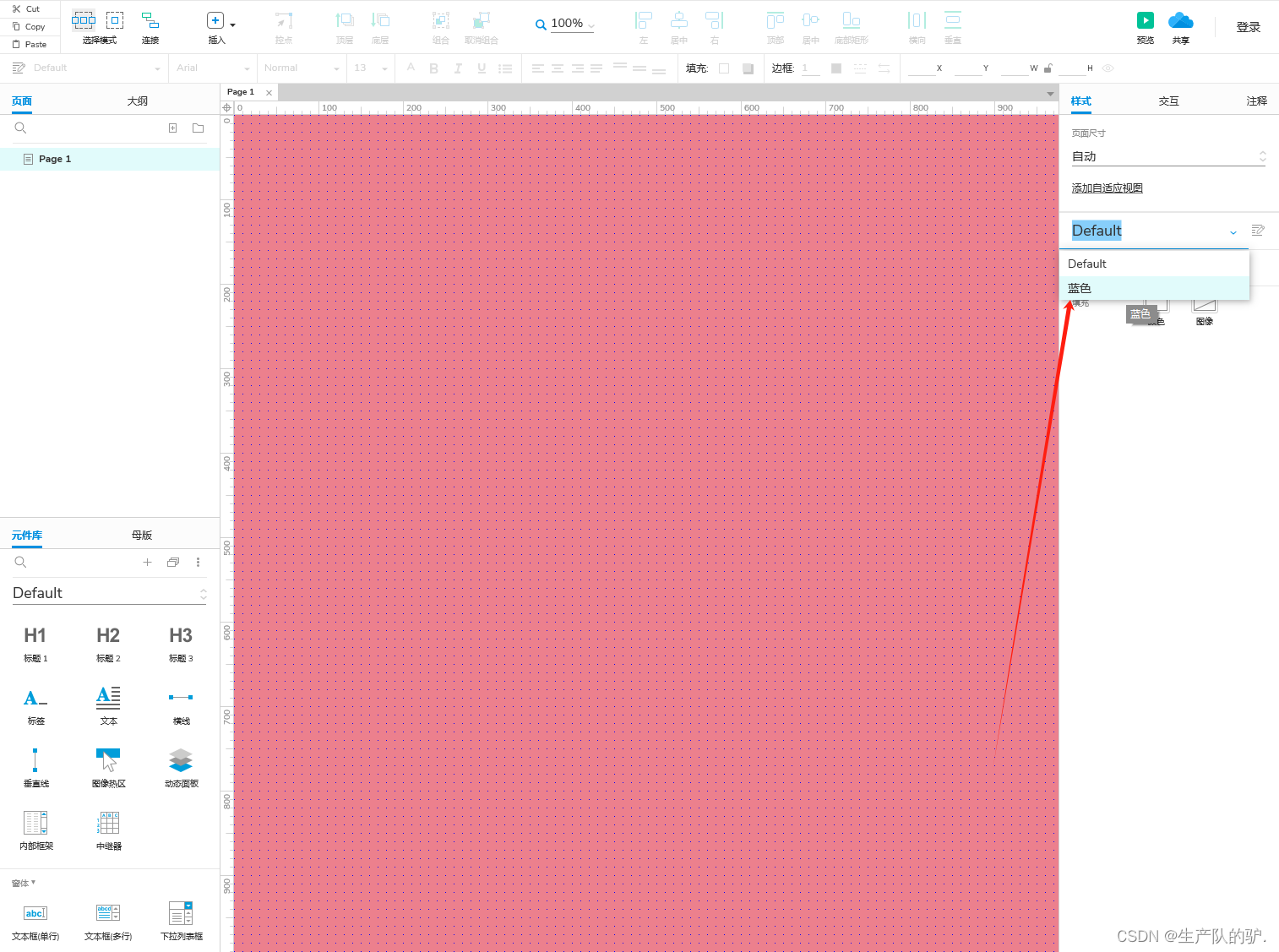The width and height of the screenshot is (1279, 952).
Task: Click the fill color swatch next to 填充
Action: pyautogui.click(x=724, y=68)
